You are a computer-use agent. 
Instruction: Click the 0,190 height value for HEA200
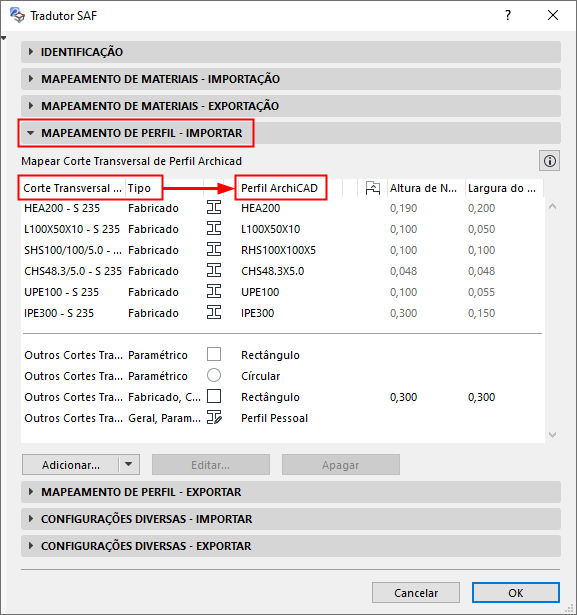[x=403, y=208]
